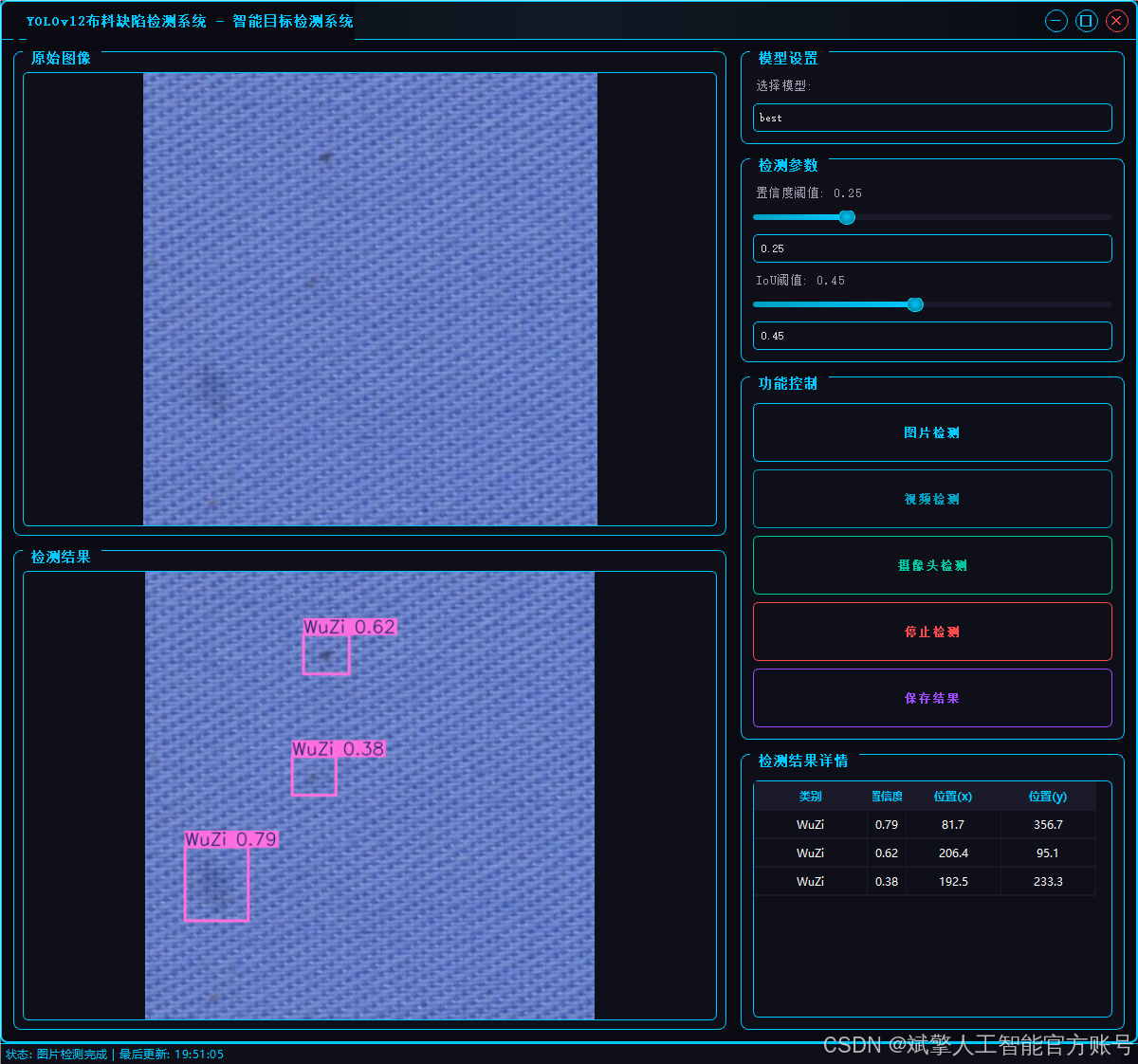The width and height of the screenshot is (1138, 1064).
Task: Select confidence cell 0.62 in table
Action: (887, 853)
